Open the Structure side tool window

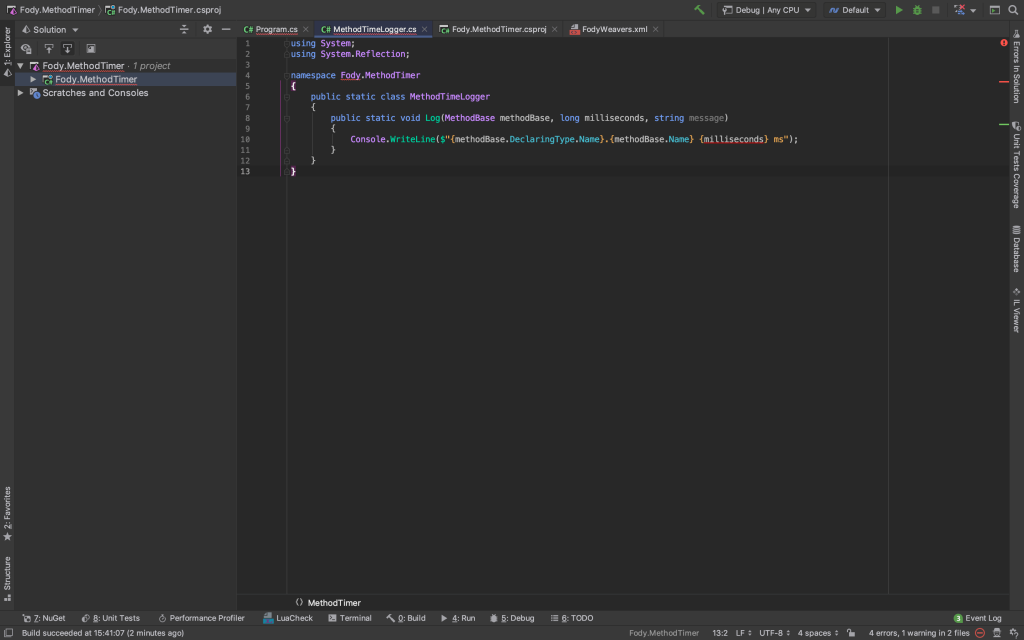[x=7, y=578]
